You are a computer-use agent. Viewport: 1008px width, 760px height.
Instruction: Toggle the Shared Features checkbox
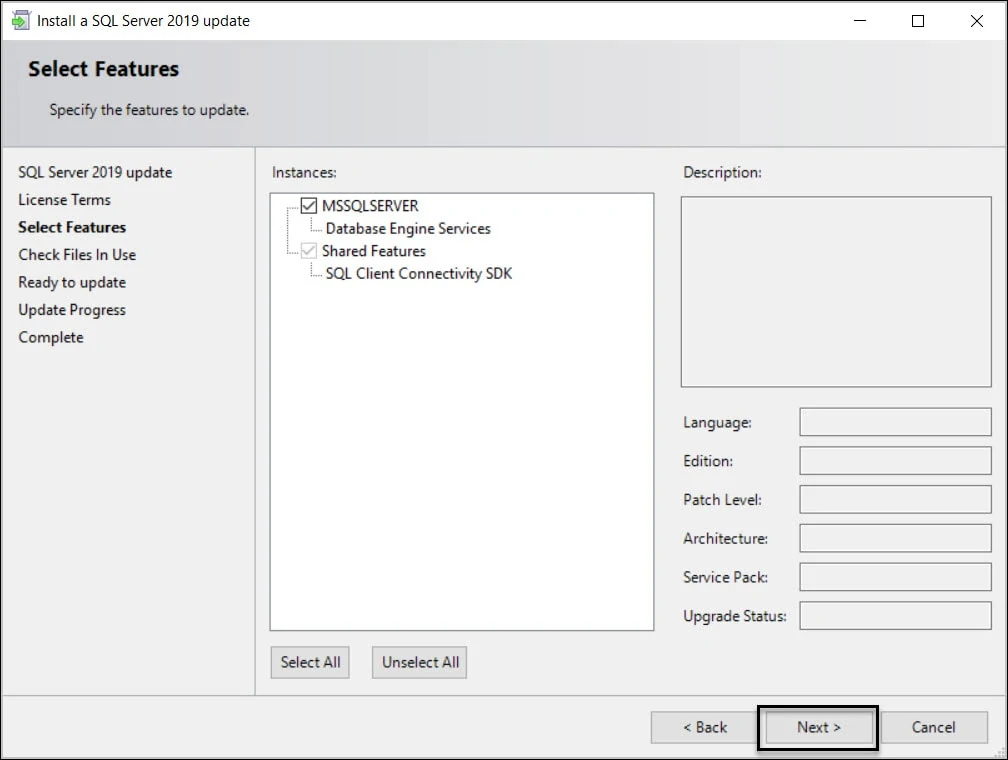[x=309, y=251]
